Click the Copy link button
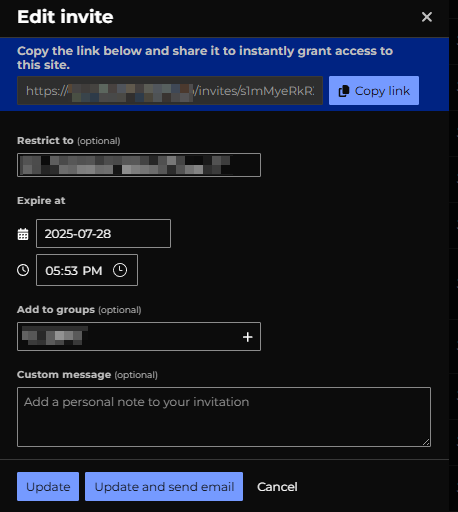458x512 pixels. tap(374, 91)
